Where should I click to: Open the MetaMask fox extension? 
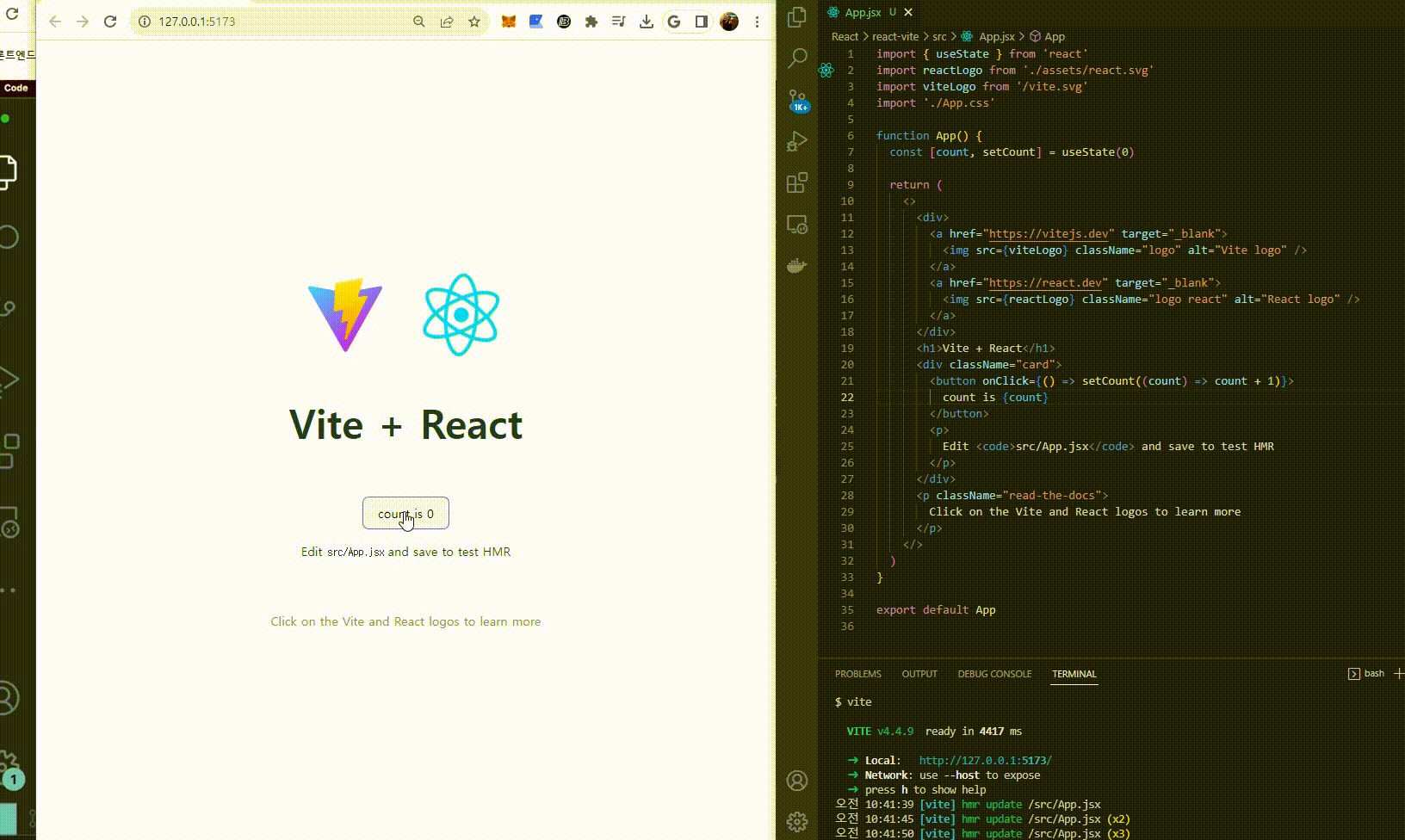[509, 22]
